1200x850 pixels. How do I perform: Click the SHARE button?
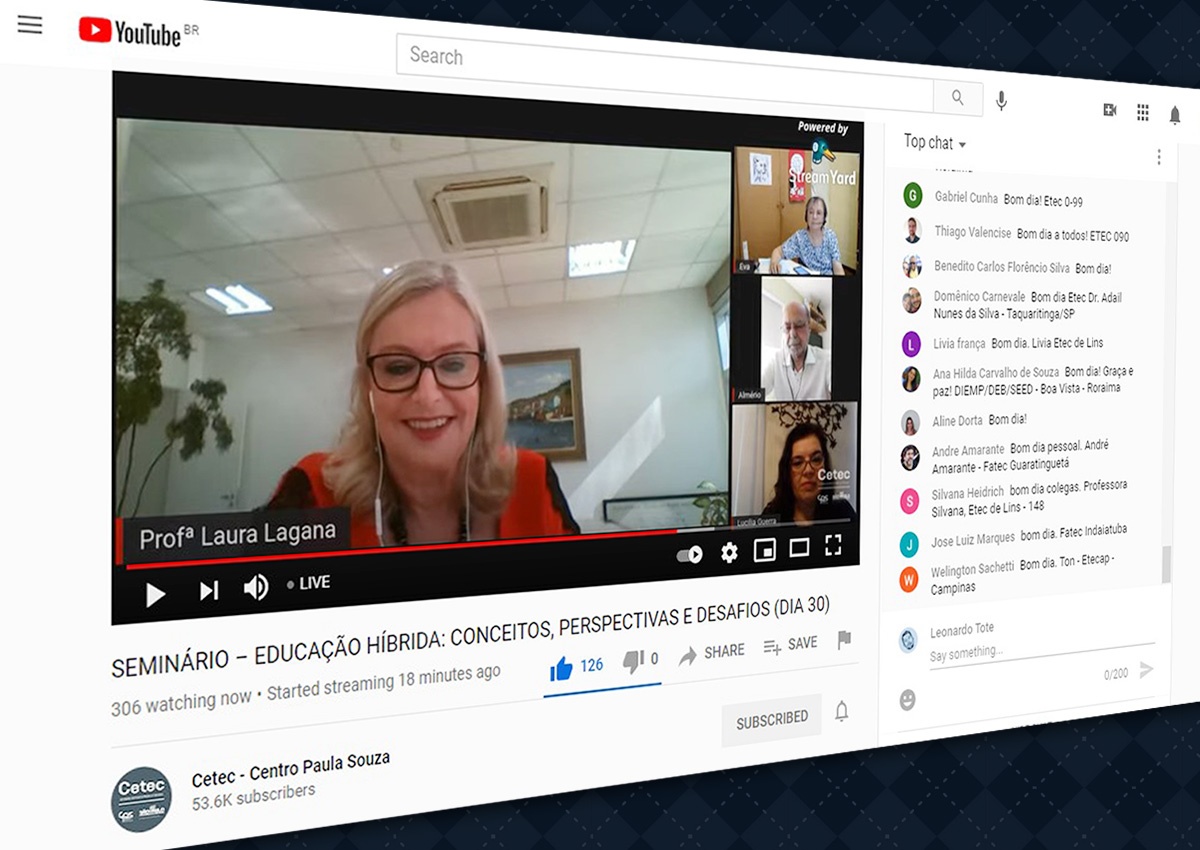[x=712, y=653]
